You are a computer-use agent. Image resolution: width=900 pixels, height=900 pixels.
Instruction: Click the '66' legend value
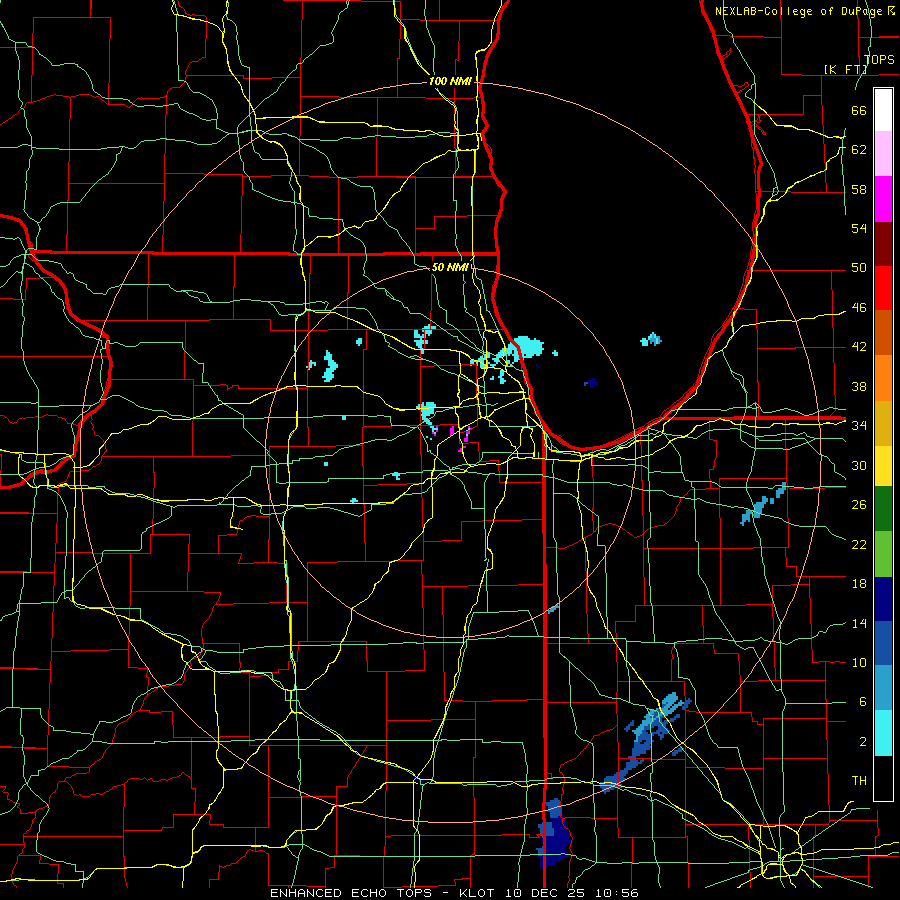click(859, 110)
